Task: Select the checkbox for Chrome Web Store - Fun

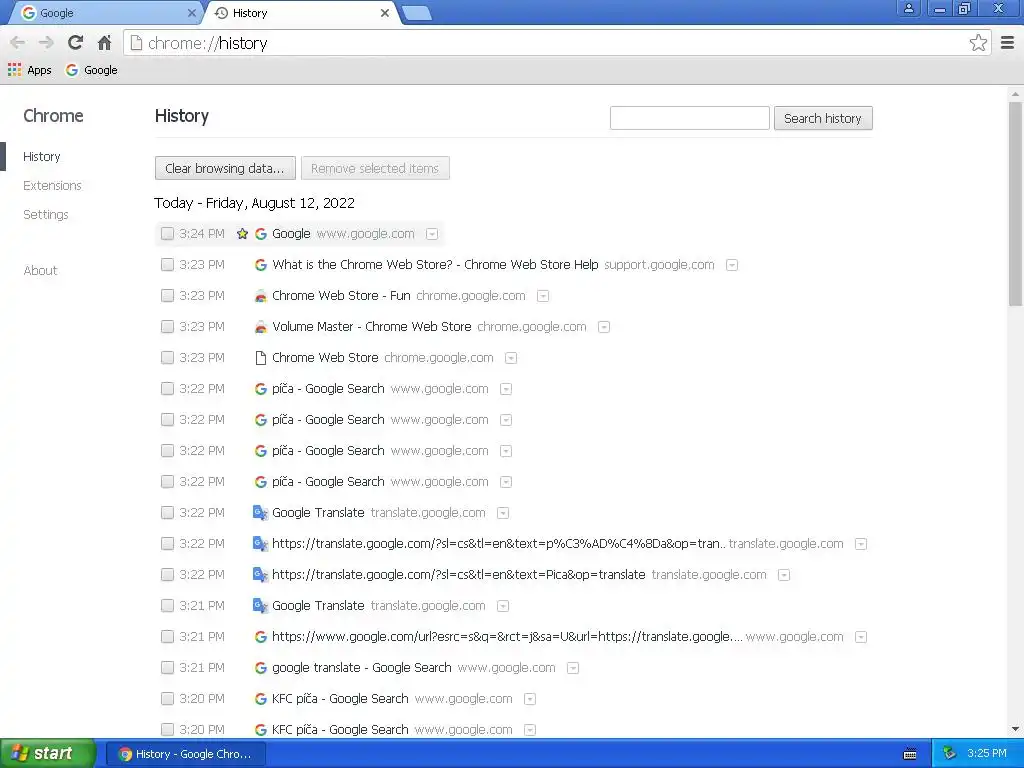Action: 167,296
